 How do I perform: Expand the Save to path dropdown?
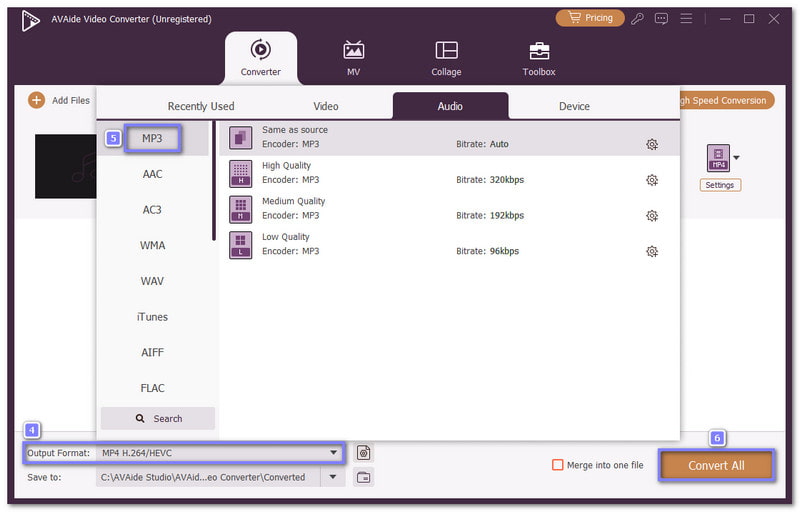click(x=333, y=477)
